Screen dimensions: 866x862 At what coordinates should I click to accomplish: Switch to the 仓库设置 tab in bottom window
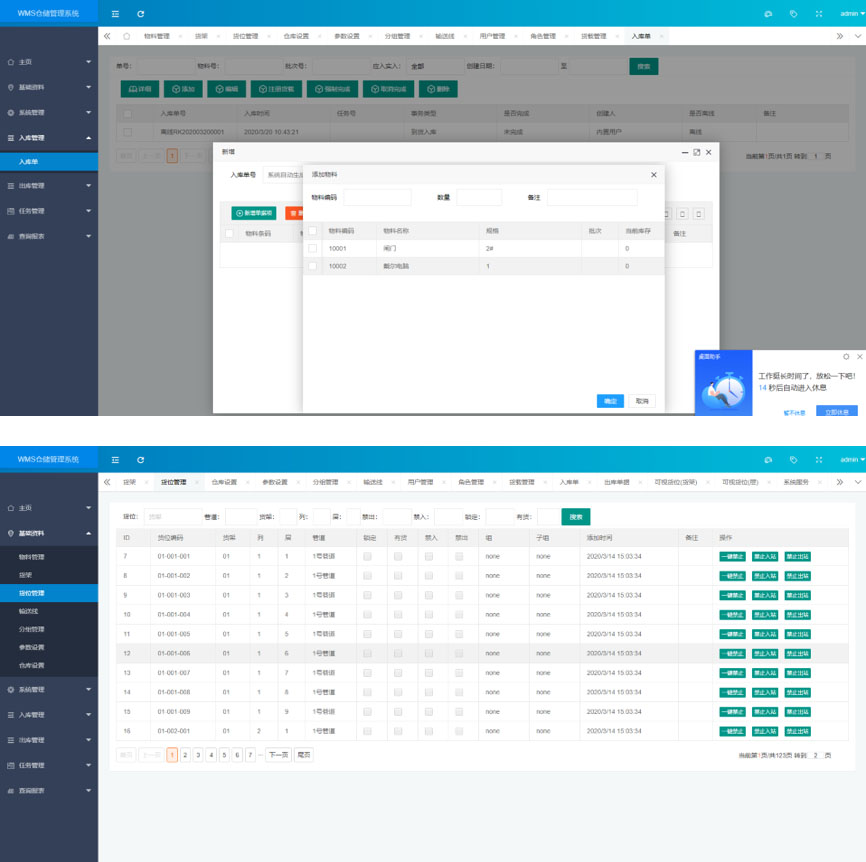224,482
